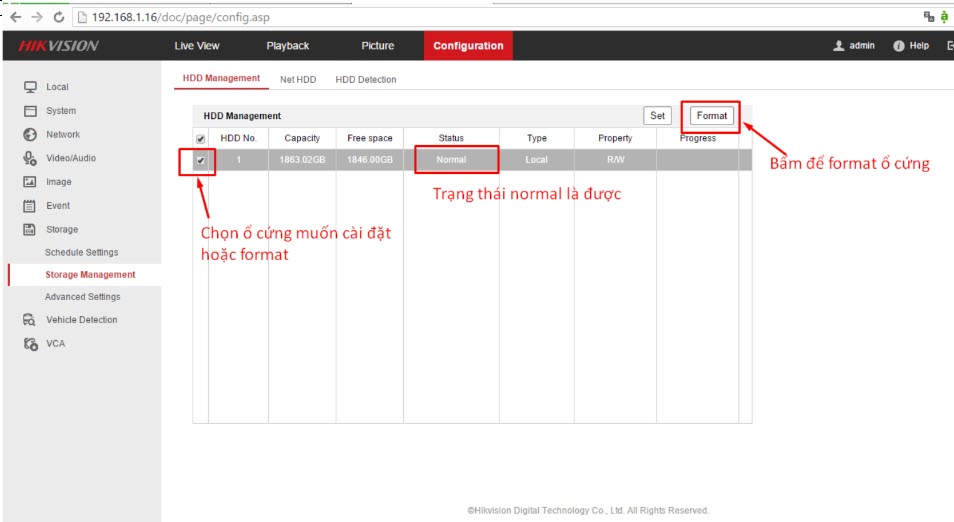Toggle the select-all HDD checkbox

click(x=200, y=139)
